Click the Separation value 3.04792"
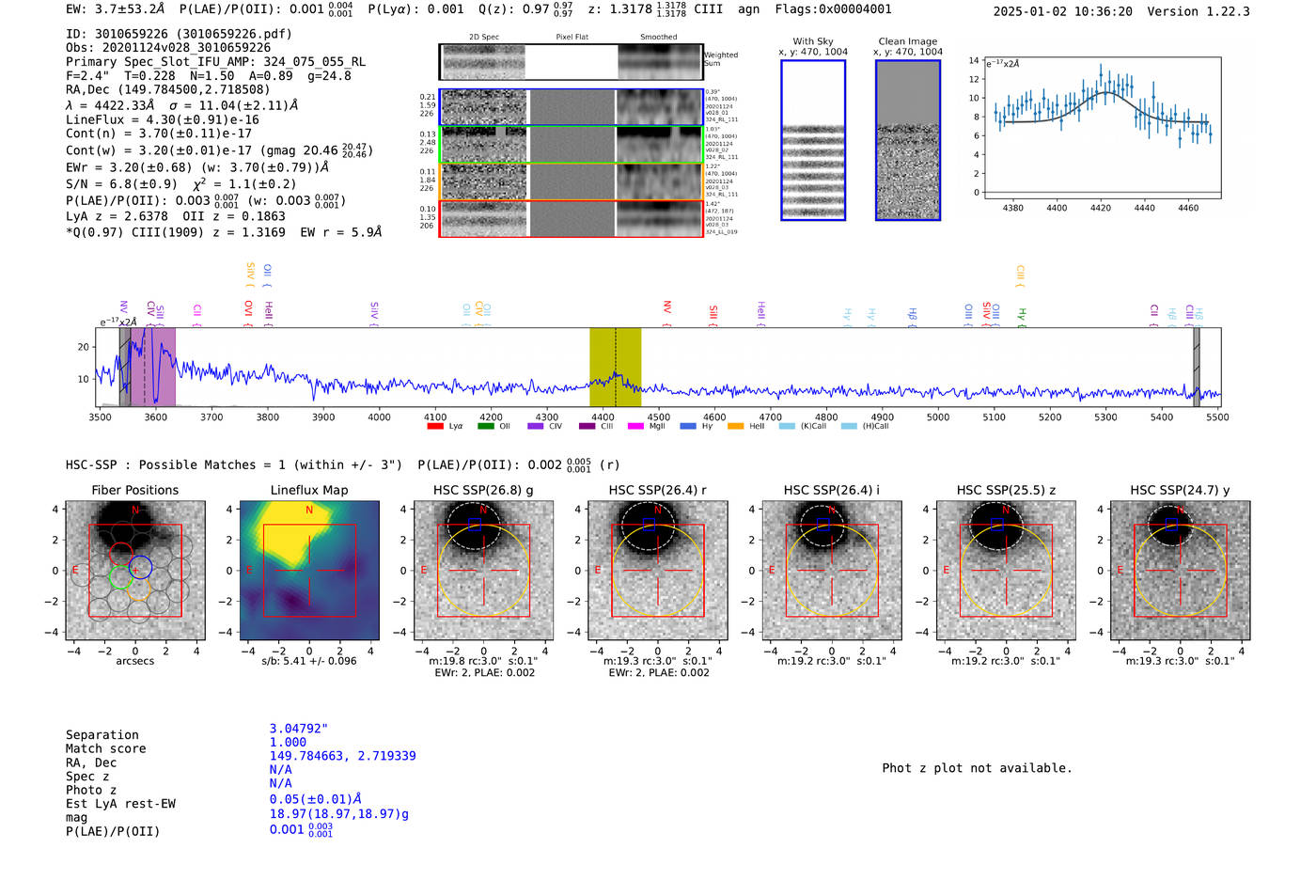Image resolution: width=1316 pixels, height=896 pixels. click(298, 729)
